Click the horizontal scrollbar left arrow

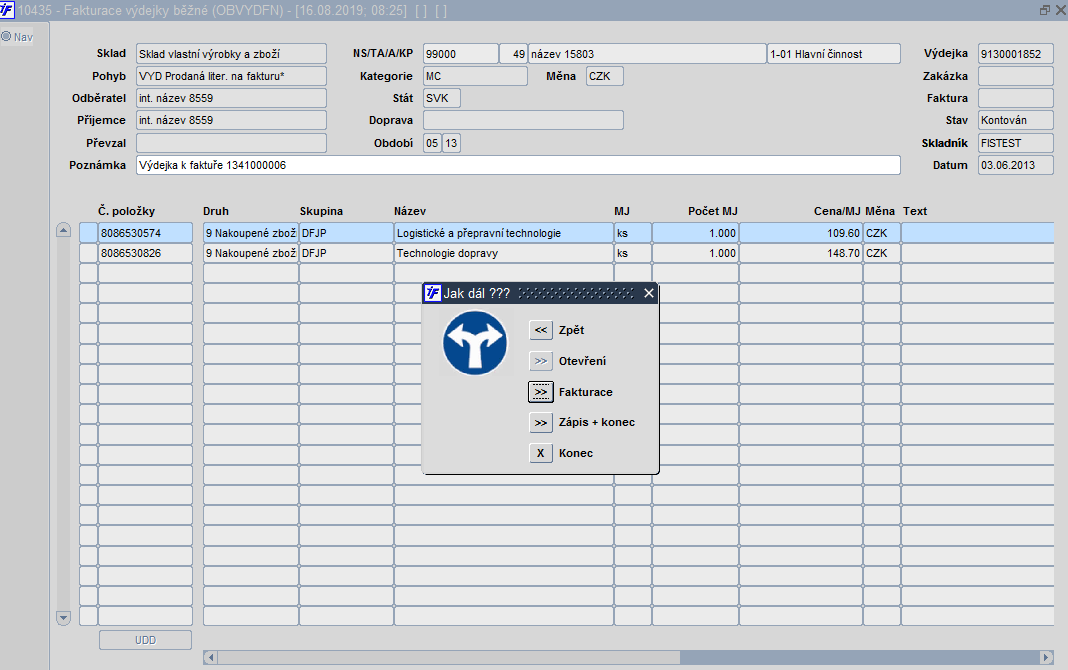click(x=210, y=657)
